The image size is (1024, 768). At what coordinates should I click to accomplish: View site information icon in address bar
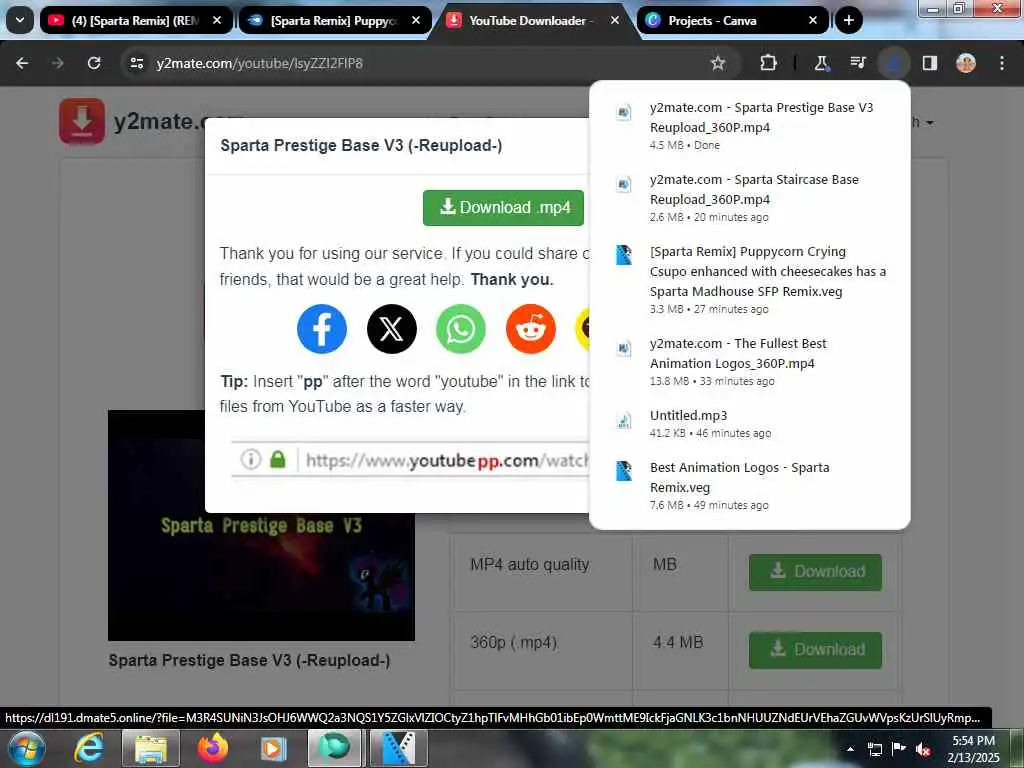pos(136,63)
